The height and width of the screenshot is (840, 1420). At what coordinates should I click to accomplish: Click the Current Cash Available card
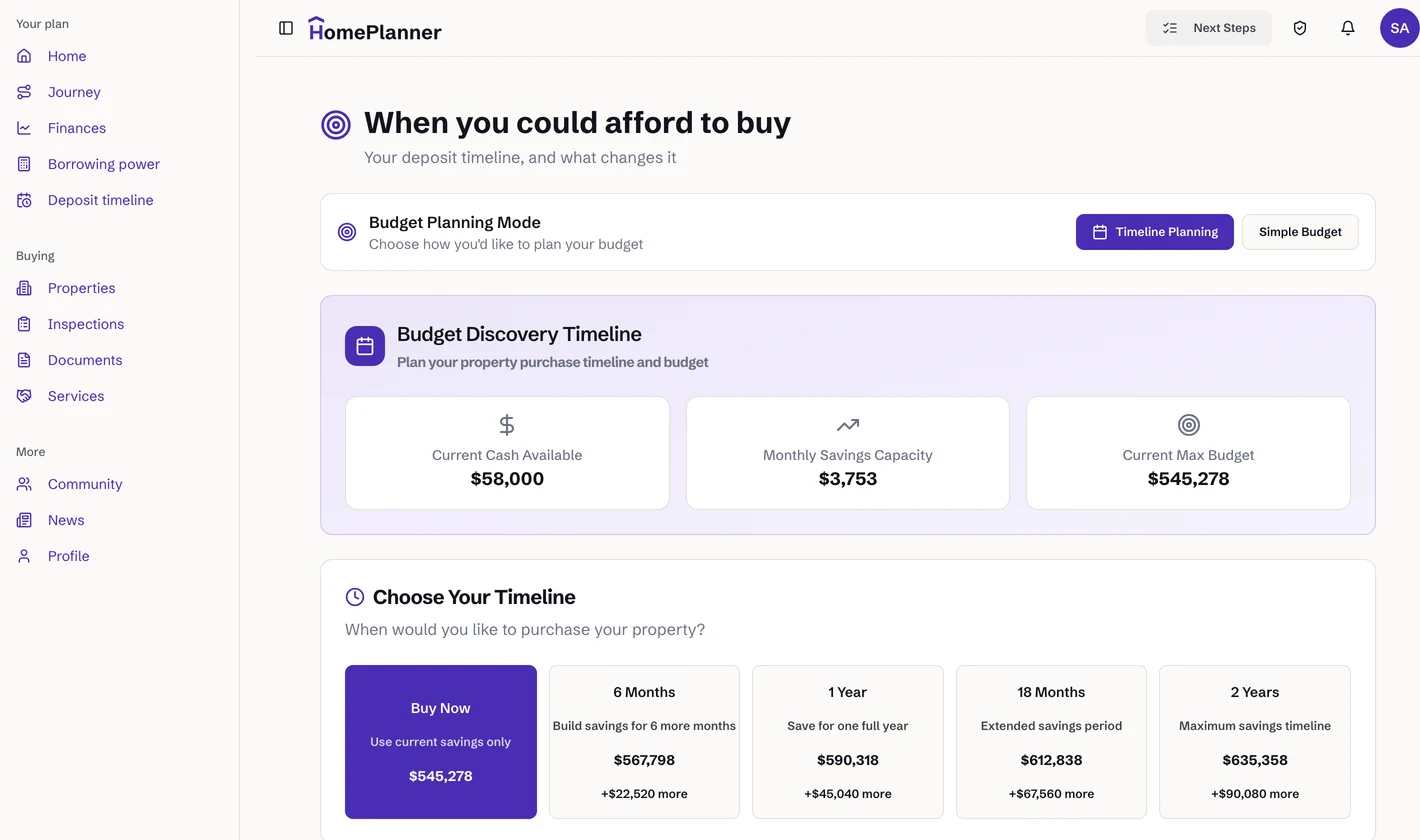click(507, 453)
